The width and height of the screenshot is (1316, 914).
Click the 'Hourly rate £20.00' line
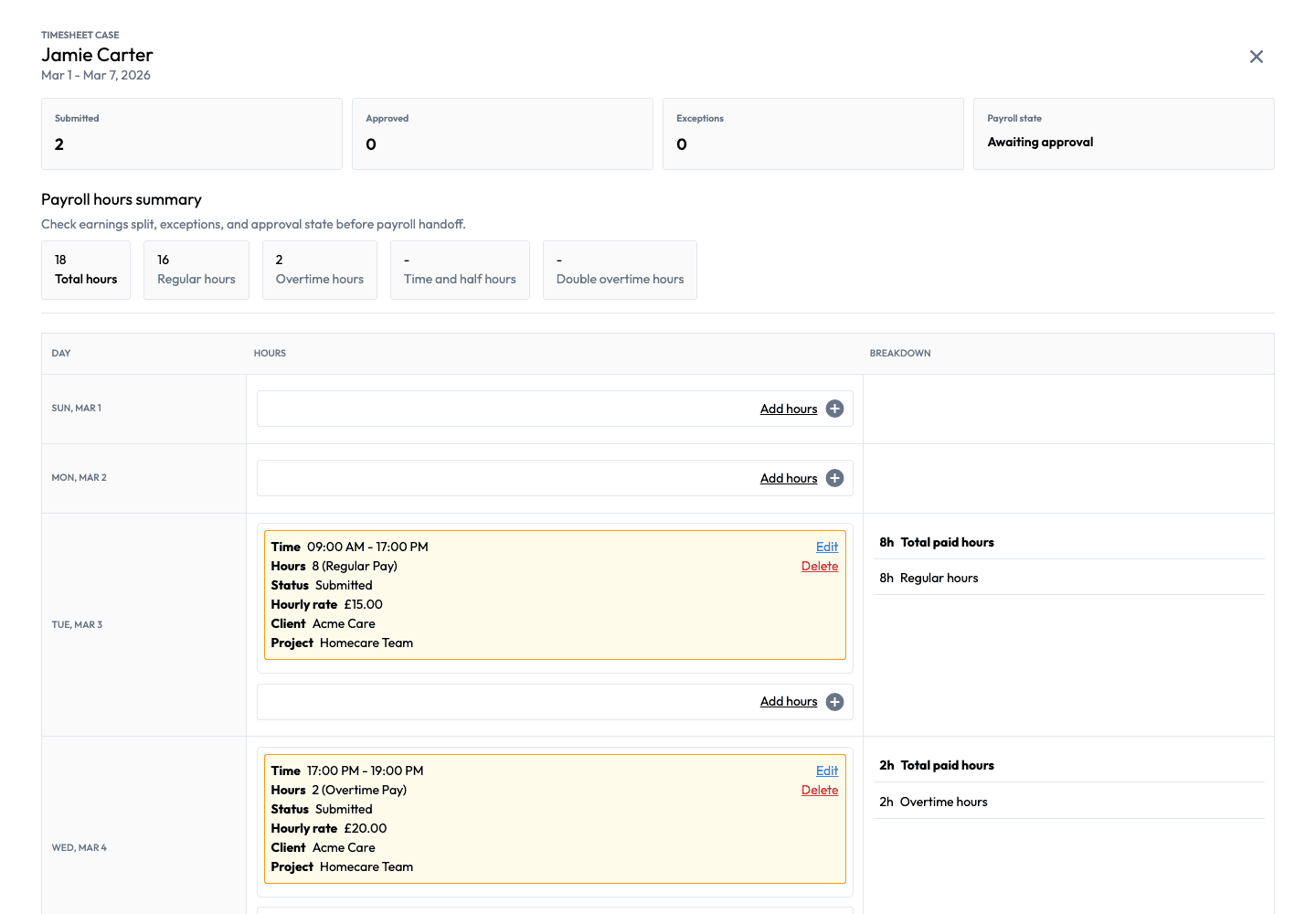point(329,828)
